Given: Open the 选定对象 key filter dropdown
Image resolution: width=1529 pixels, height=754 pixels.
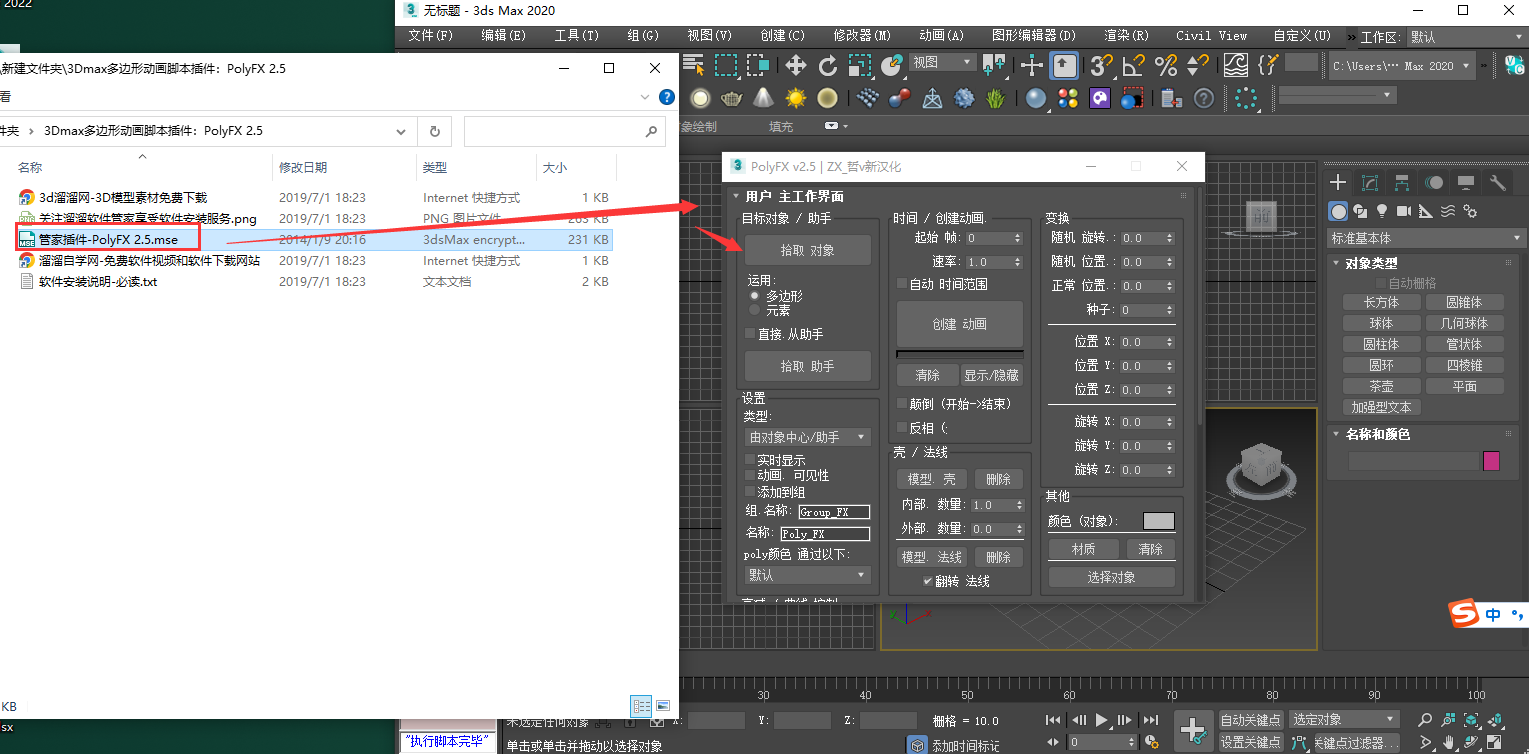Looking at the screenshot, I should tap(1343, 720).
